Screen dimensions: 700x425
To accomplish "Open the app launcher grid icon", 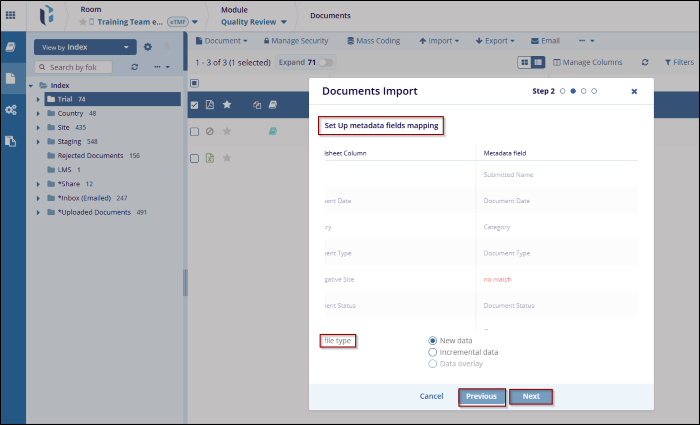I will click(11, 15).
